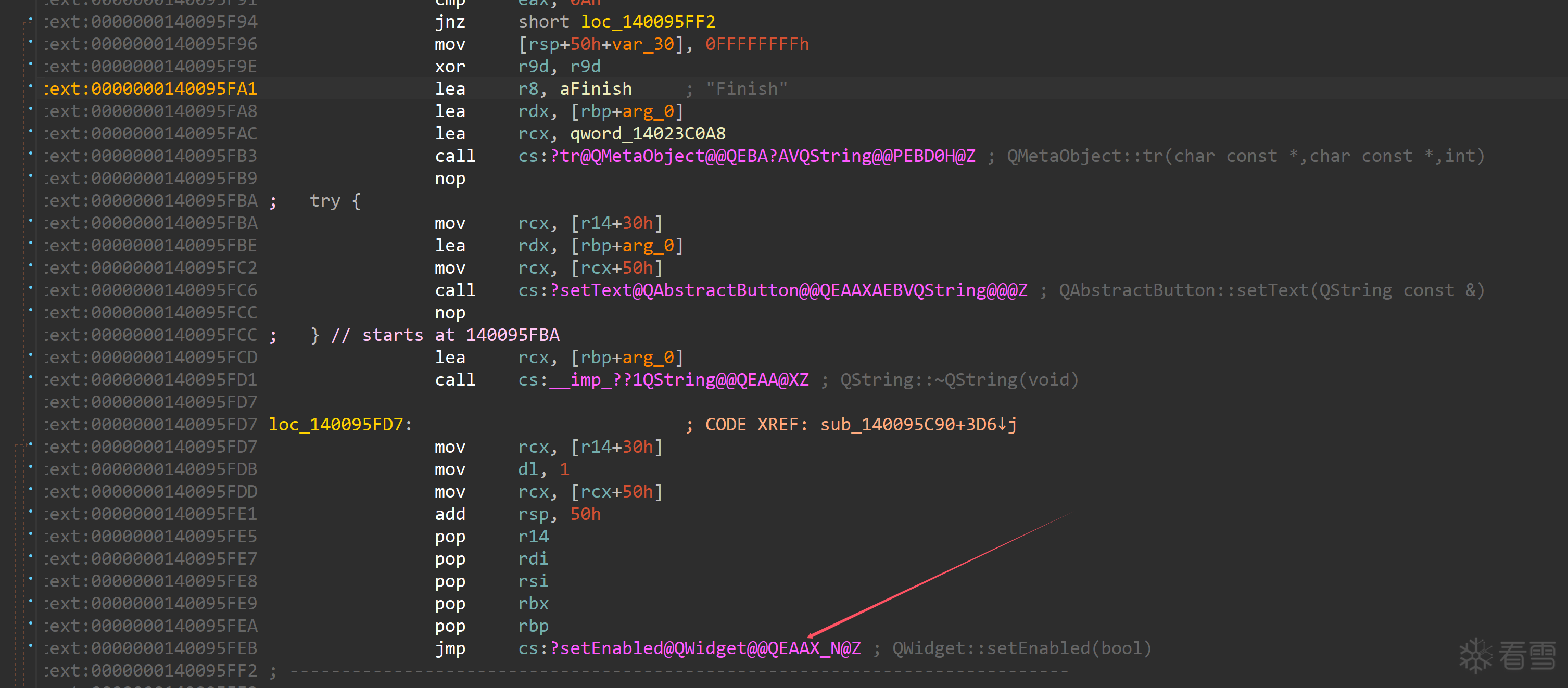Click the pop rsi instruction

coord(492,581)
